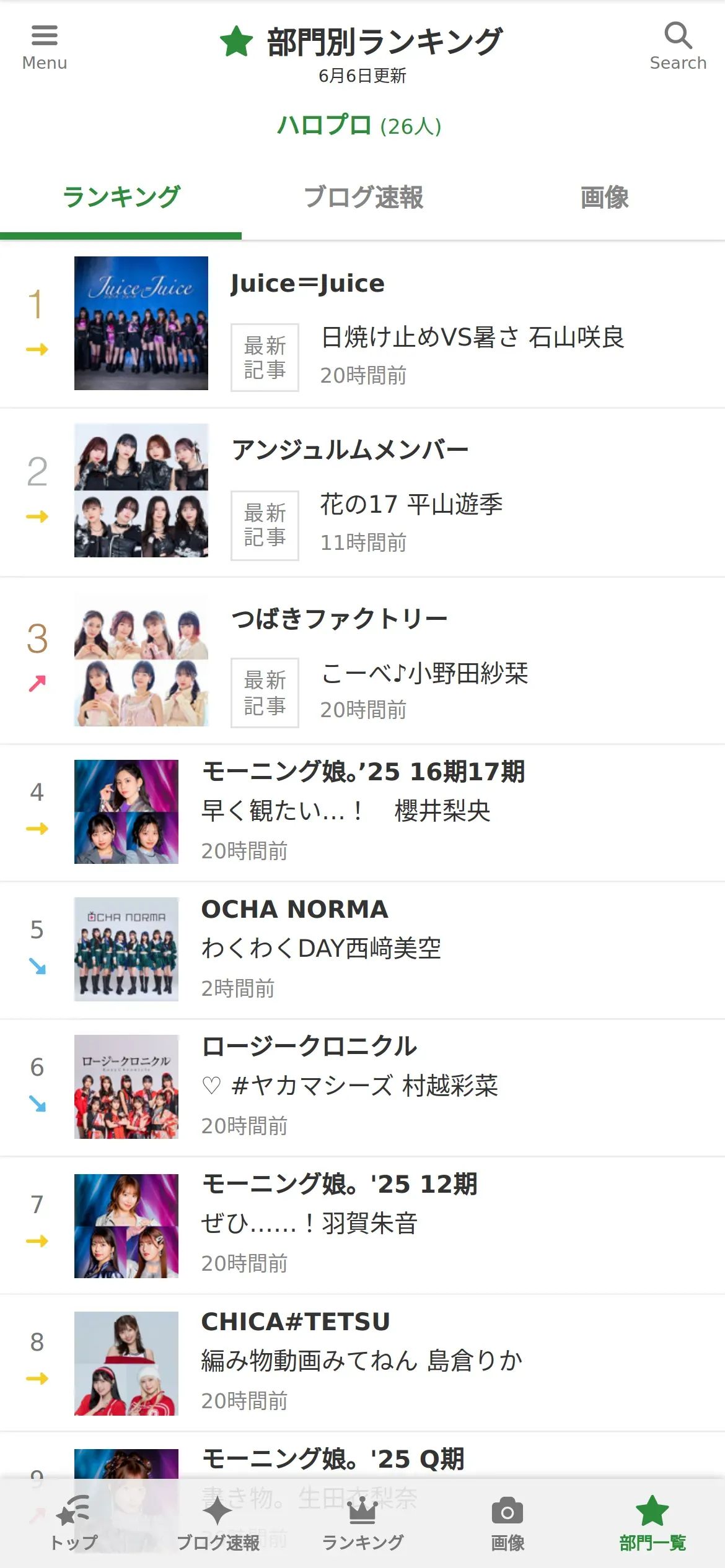Open the OCHA NORMA group thumbnail
The height and width of the screenshot is (1568, 725).
(126, 949)
